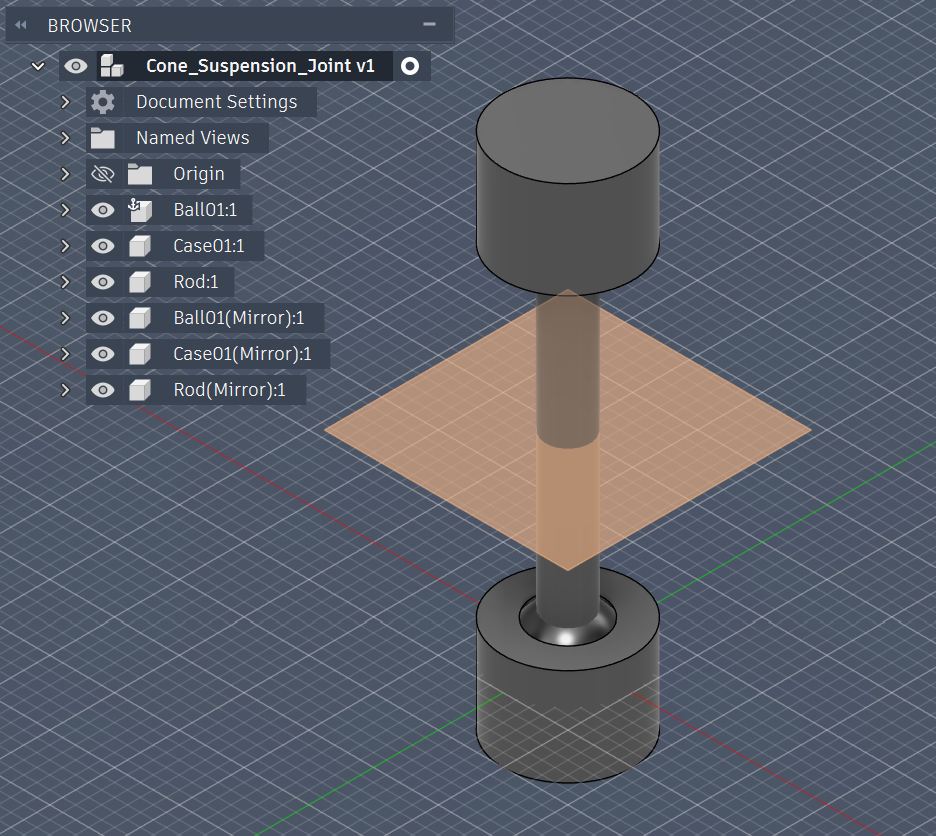Viewport: 936px width, 836px height.
Task: Click the Named Views folder icon
Action: [101, 137]
